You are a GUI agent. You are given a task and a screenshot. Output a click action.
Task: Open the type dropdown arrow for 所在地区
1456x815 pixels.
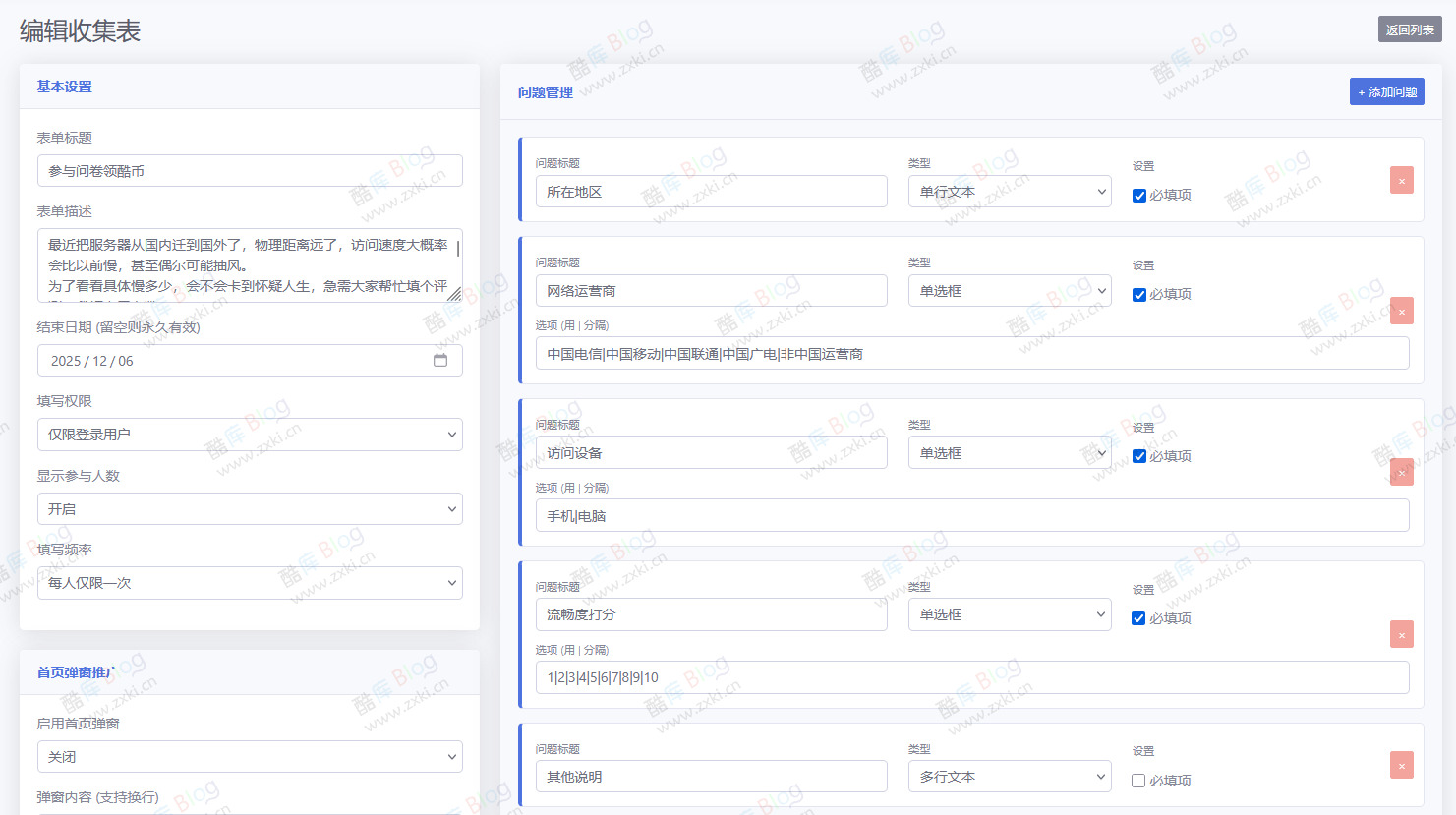click(1100, 191)
